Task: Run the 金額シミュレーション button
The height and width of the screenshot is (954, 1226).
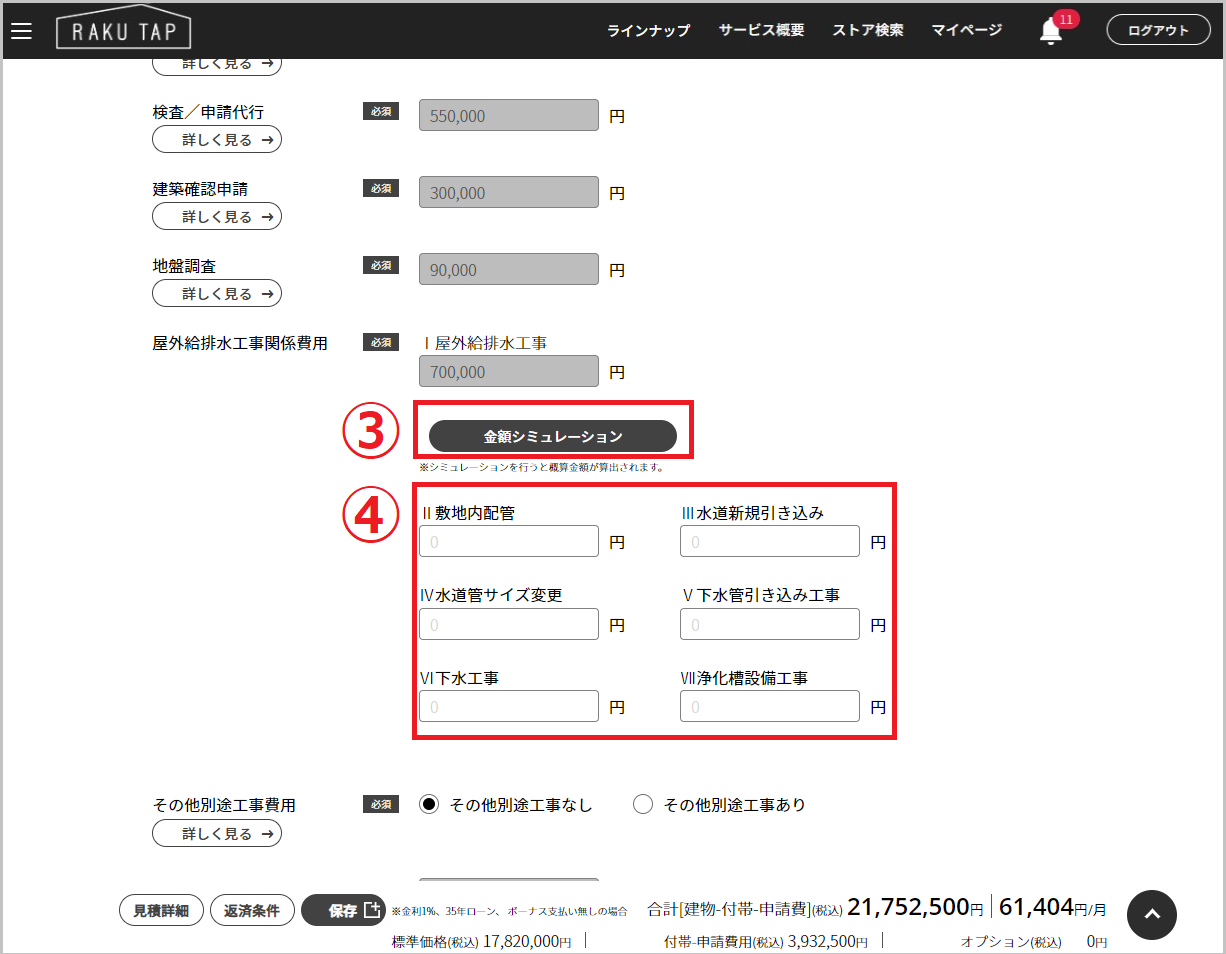Action: [552, 436]
